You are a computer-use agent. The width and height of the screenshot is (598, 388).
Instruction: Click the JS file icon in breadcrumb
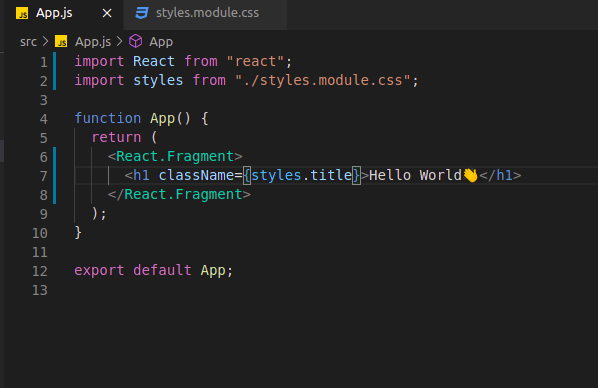[61, 41]
